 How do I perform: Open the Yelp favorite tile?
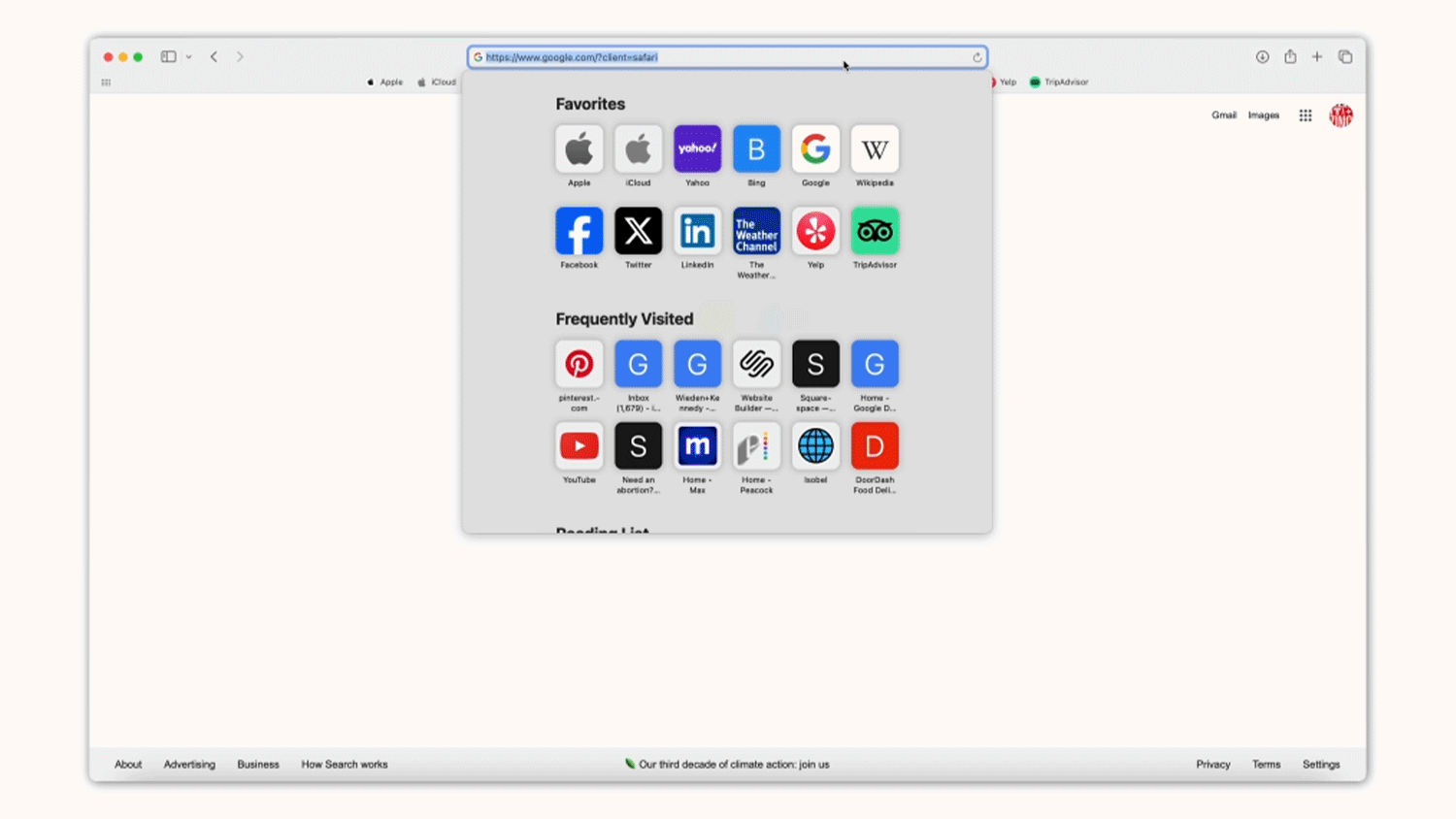click(815, 231)
